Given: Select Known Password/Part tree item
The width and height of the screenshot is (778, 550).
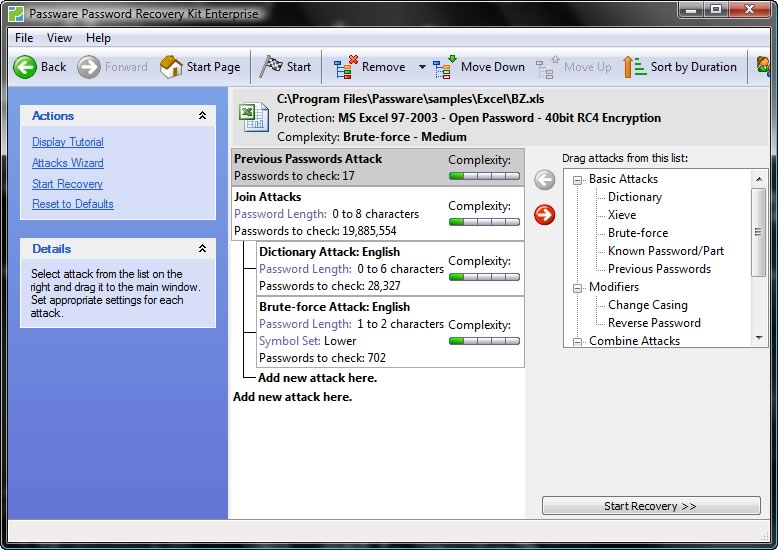Looking at the screenshot, I should point(666,251).
